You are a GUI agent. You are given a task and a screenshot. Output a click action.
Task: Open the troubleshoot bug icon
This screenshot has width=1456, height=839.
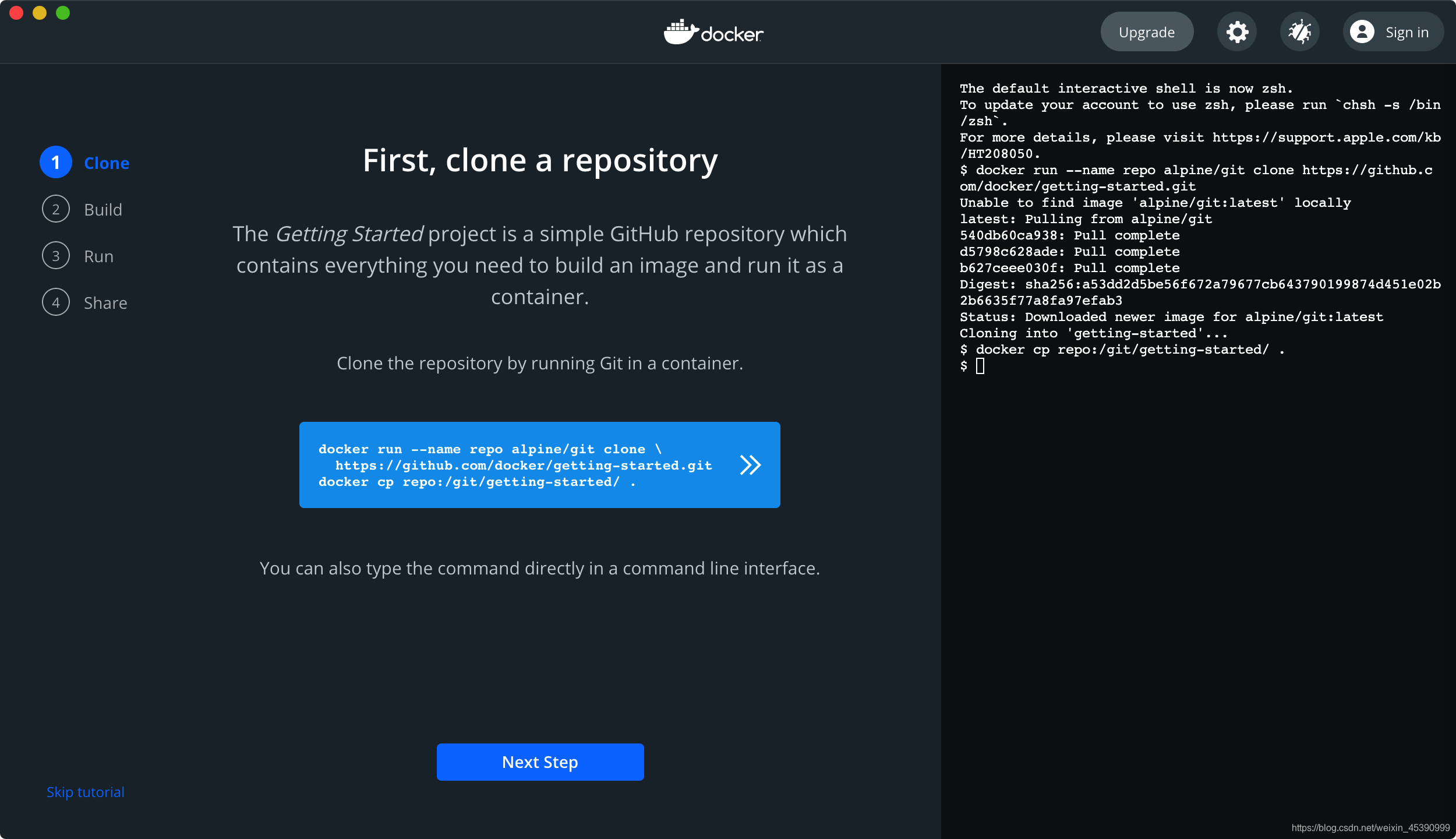[x=1299, y=32]
